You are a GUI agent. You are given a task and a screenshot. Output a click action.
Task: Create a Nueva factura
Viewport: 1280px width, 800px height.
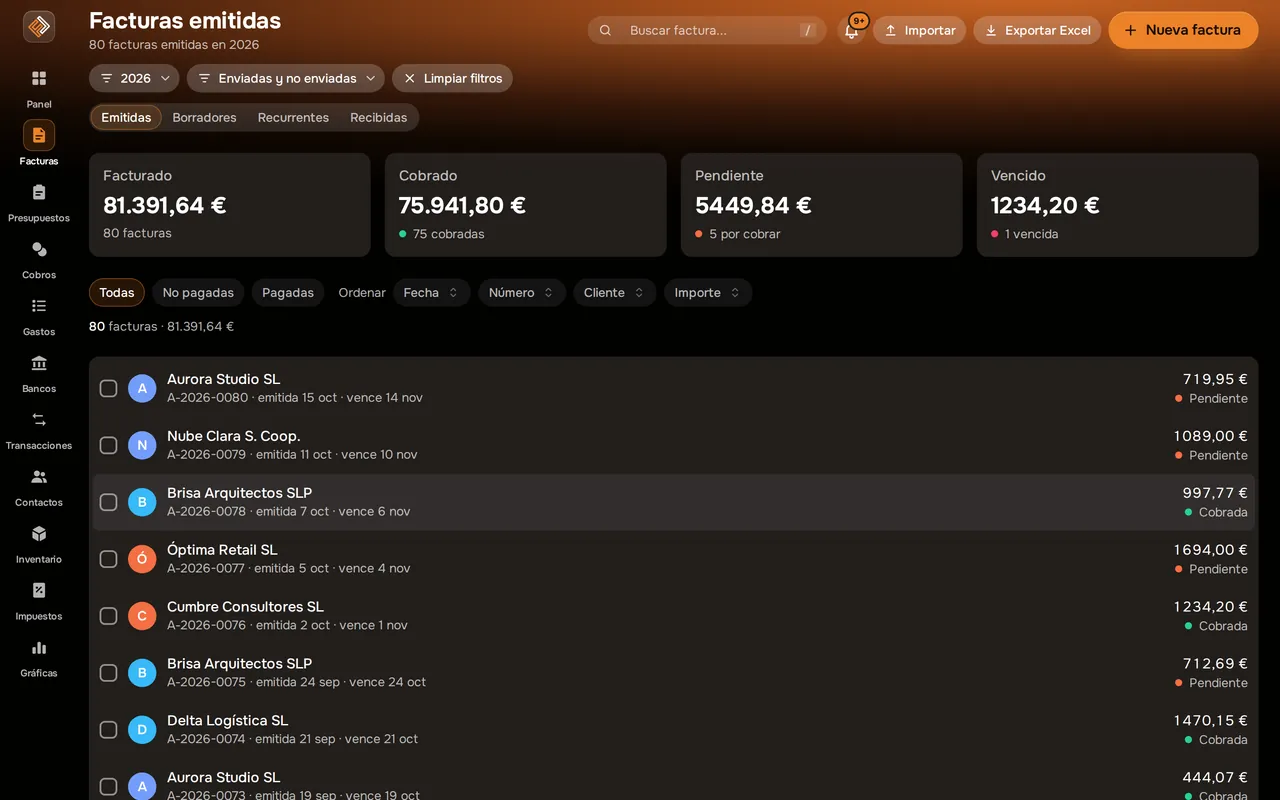click(x=1183, y=30)
